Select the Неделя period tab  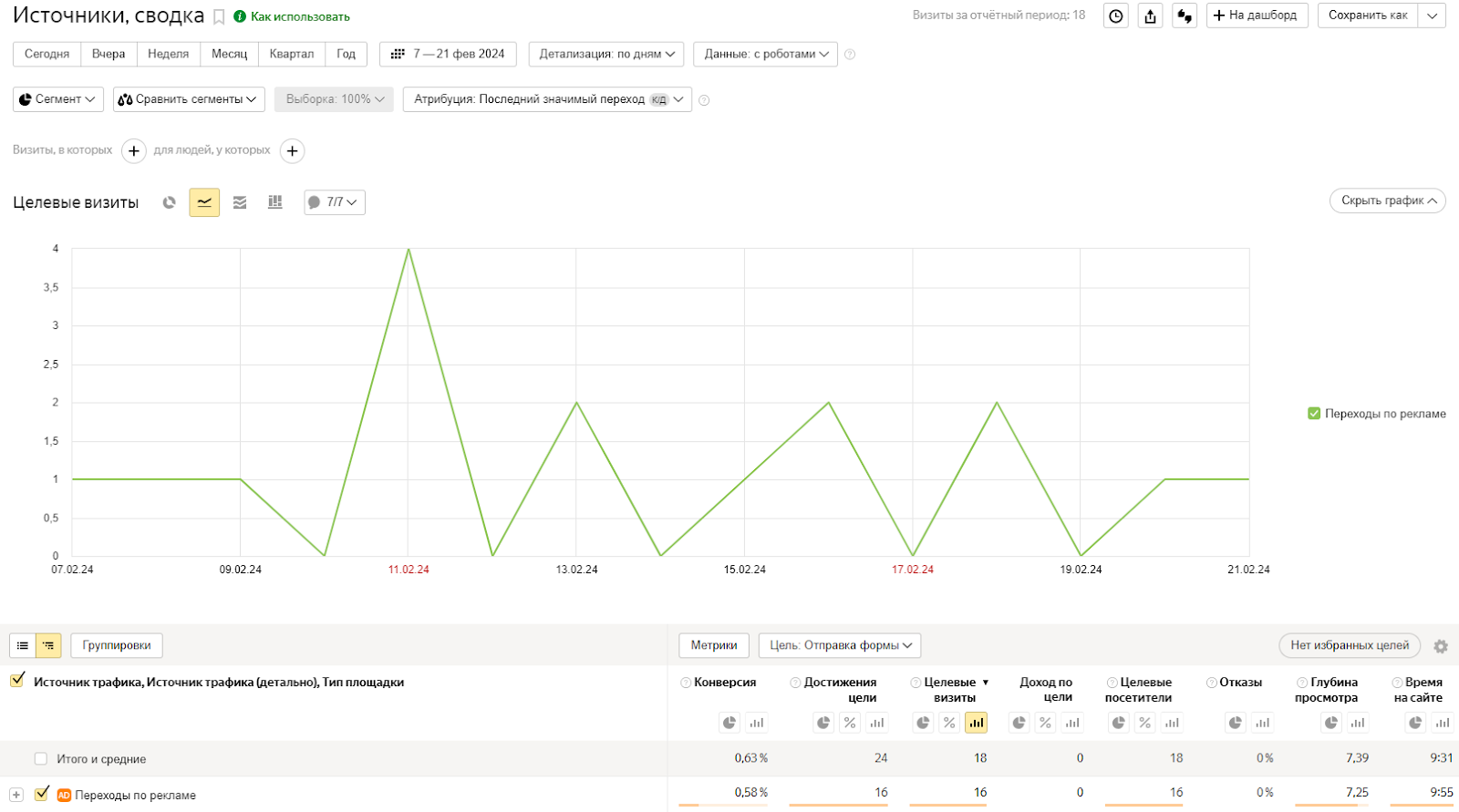[x=168, y=54]
